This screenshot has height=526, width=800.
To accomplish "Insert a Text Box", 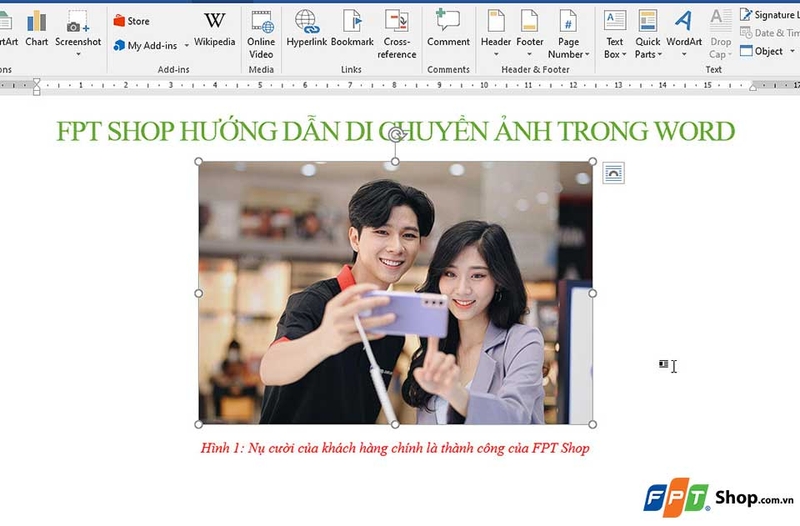I will click(x=615, y=35).
